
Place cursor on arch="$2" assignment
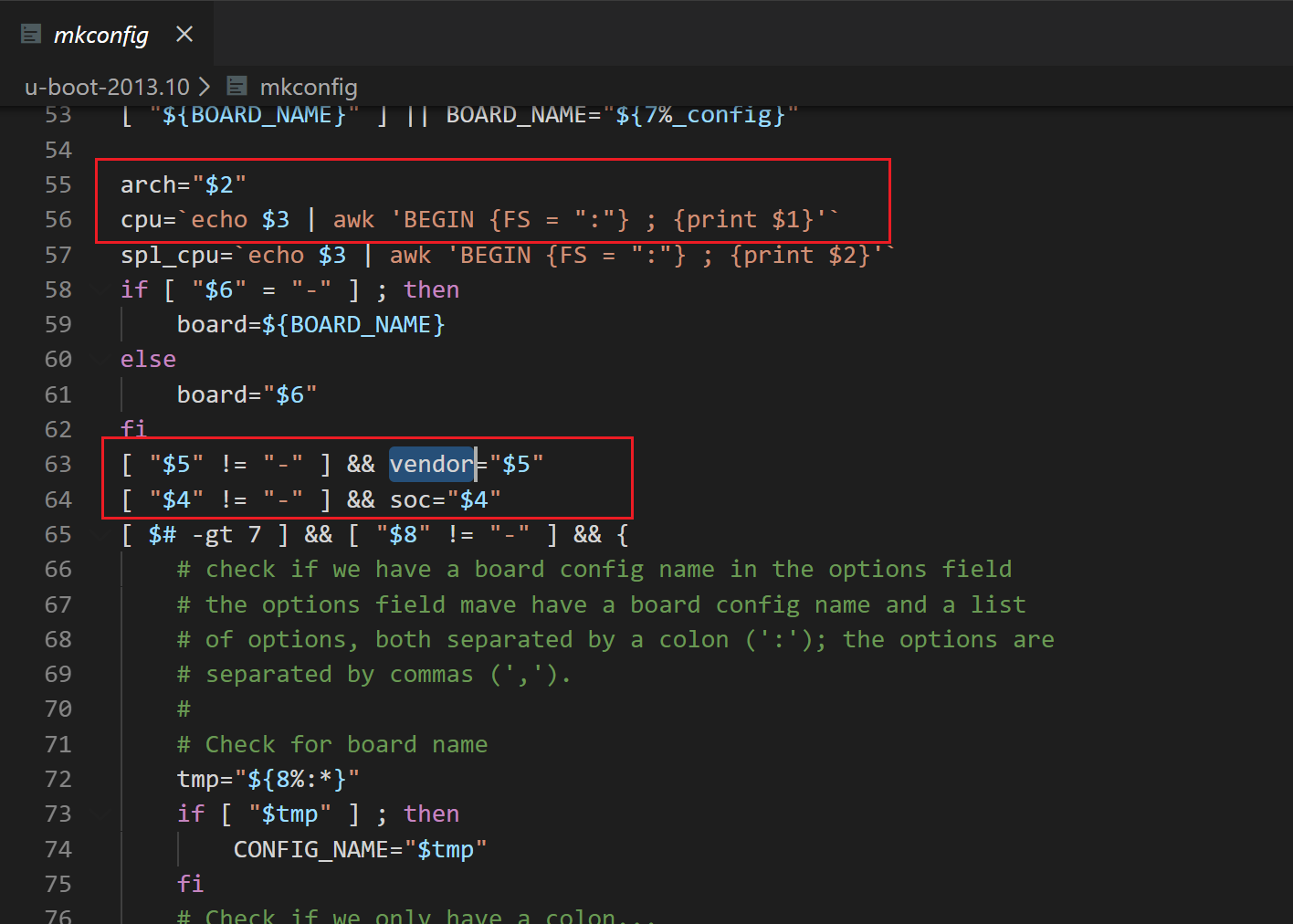click(184, 185)
